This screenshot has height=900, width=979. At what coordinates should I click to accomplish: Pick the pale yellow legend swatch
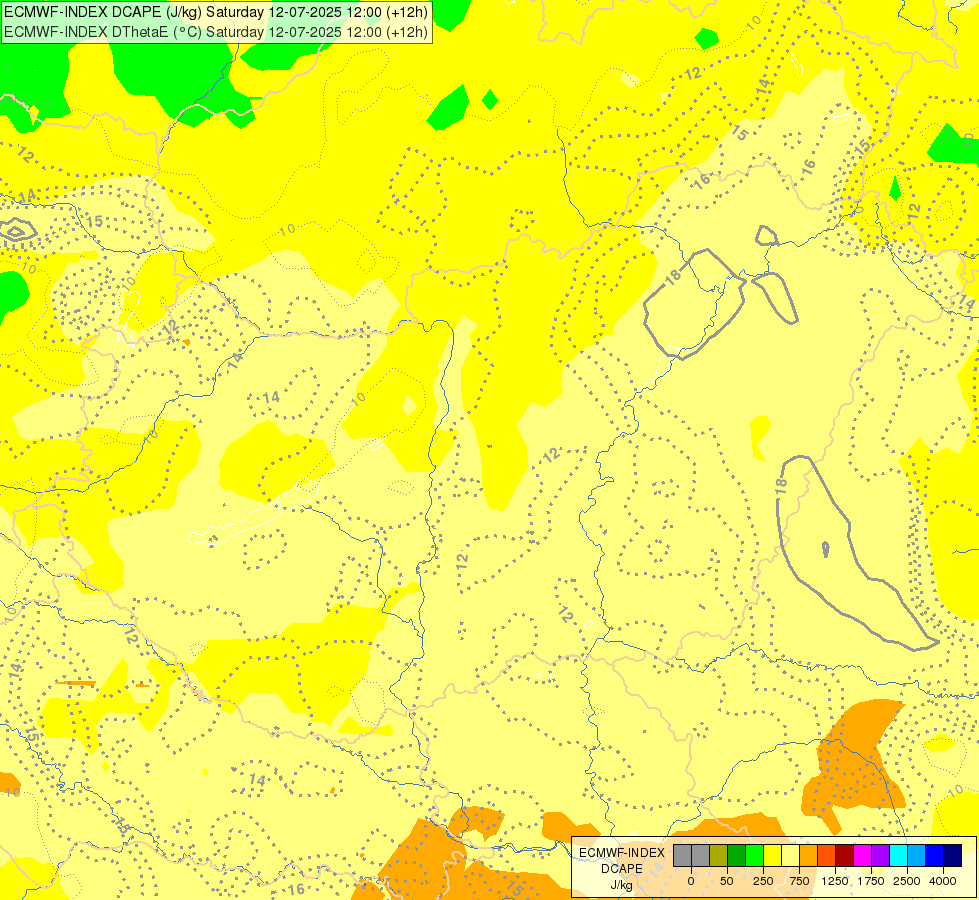[790, 855]
